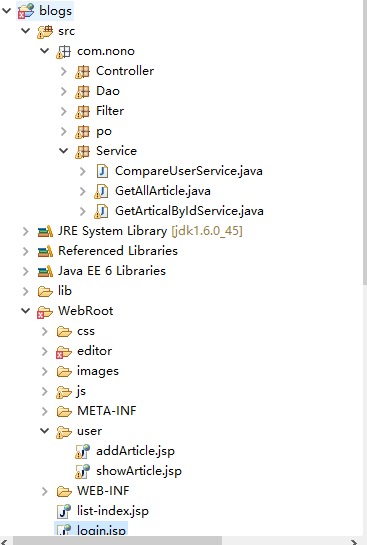The height and width of the screenshot is (545, 367).
Task: Select GetArticalByIdService.java in the tree
Action: click(189, 211)
